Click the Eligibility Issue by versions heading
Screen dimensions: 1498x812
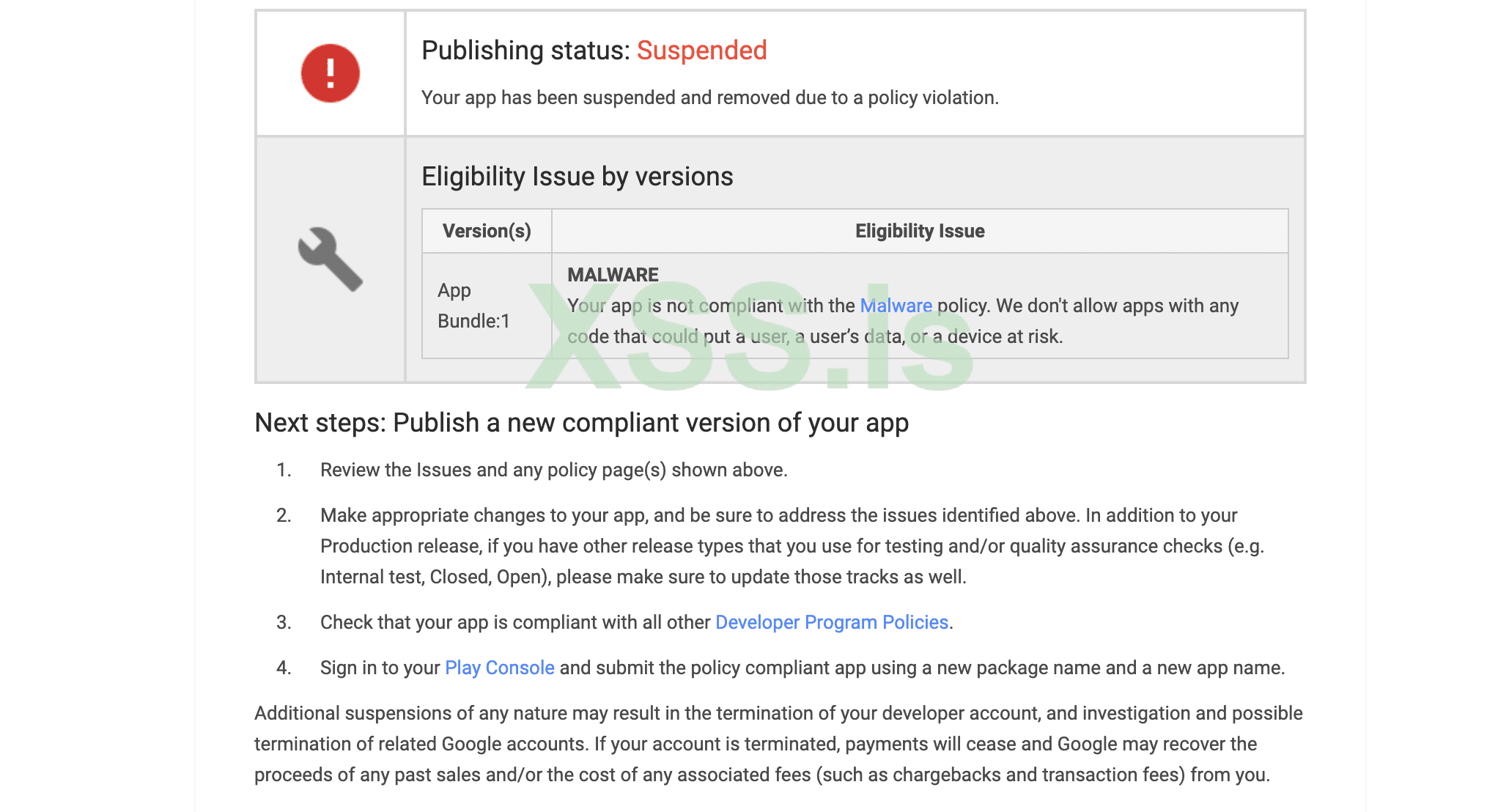point(577,177)
